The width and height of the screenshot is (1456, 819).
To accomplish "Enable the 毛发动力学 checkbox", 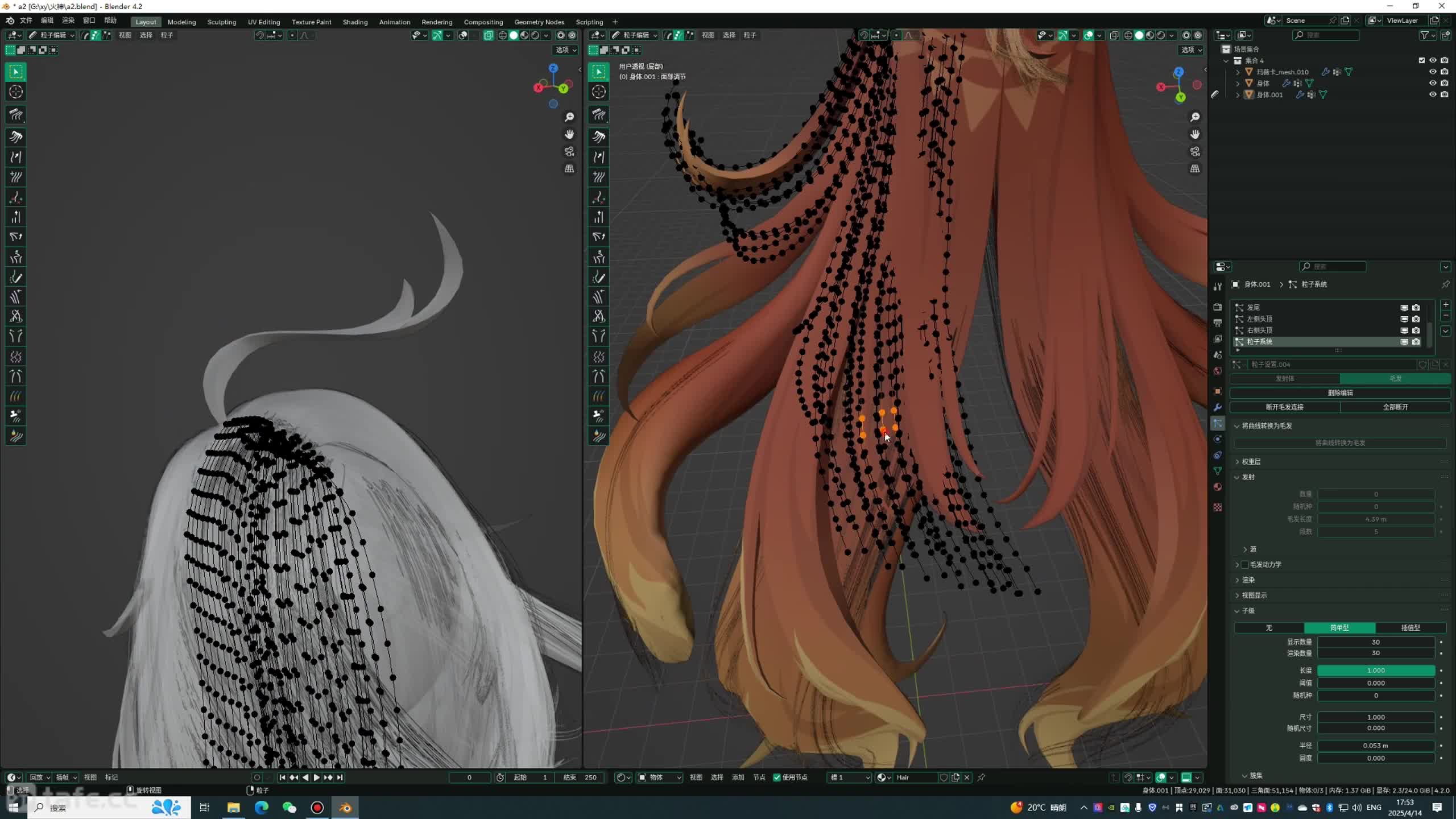I will click(1245, 564).
